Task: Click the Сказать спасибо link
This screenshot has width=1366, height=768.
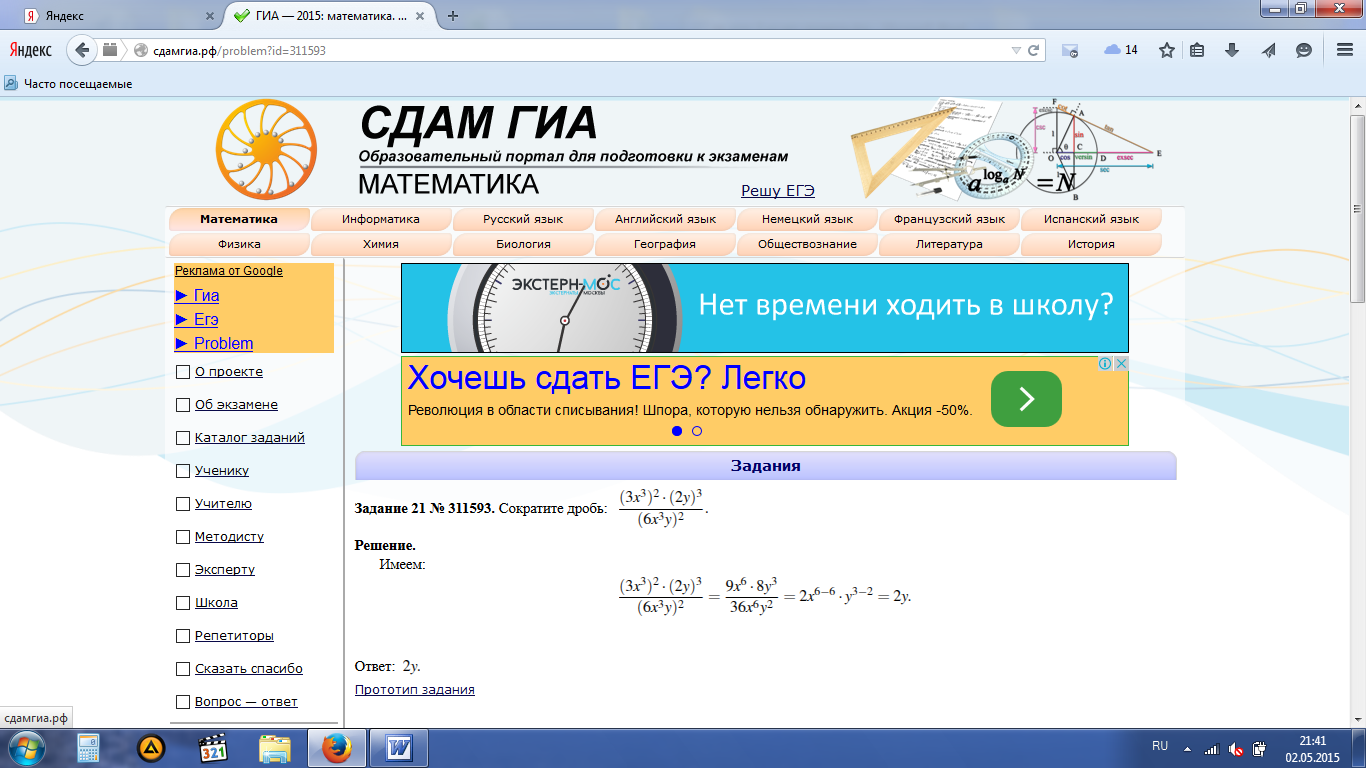Action: click(249, 669)
